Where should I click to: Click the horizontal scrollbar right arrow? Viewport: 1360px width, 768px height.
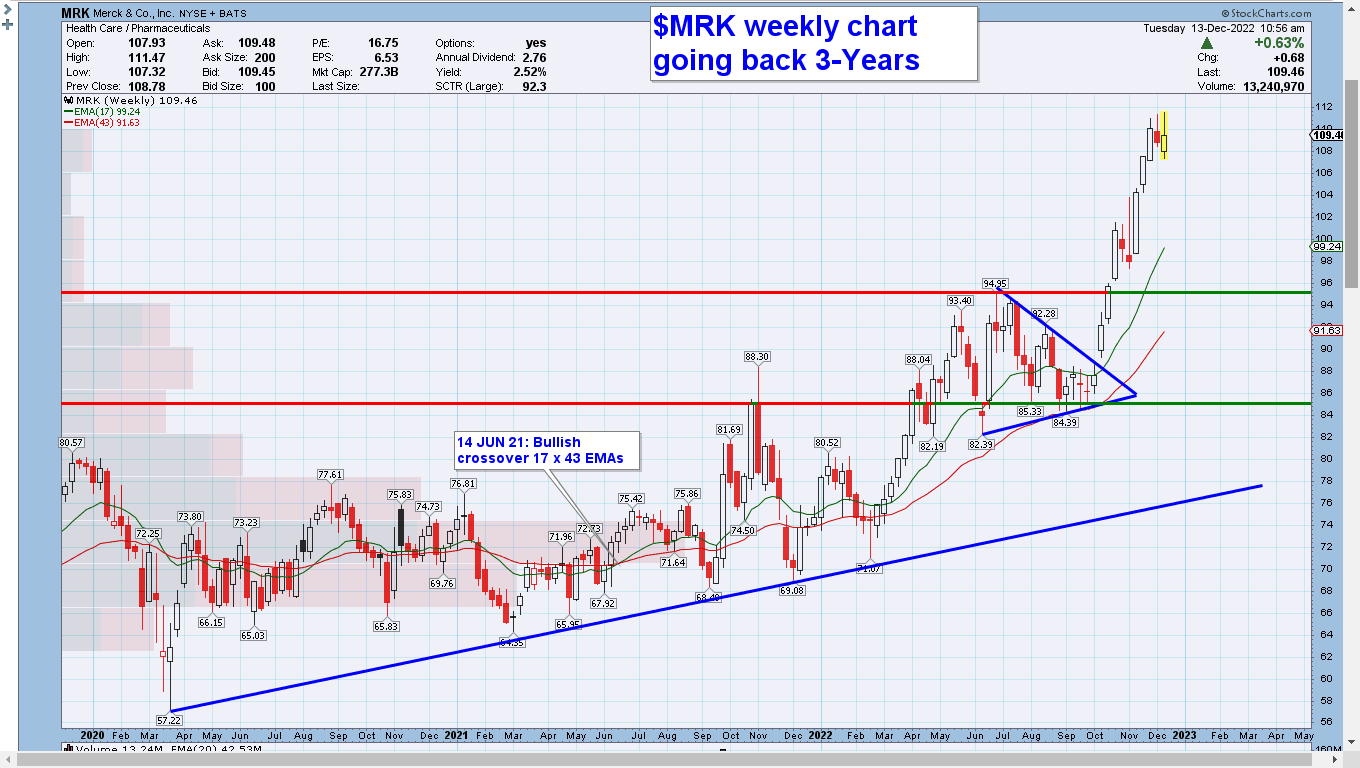pos(1334,760)
